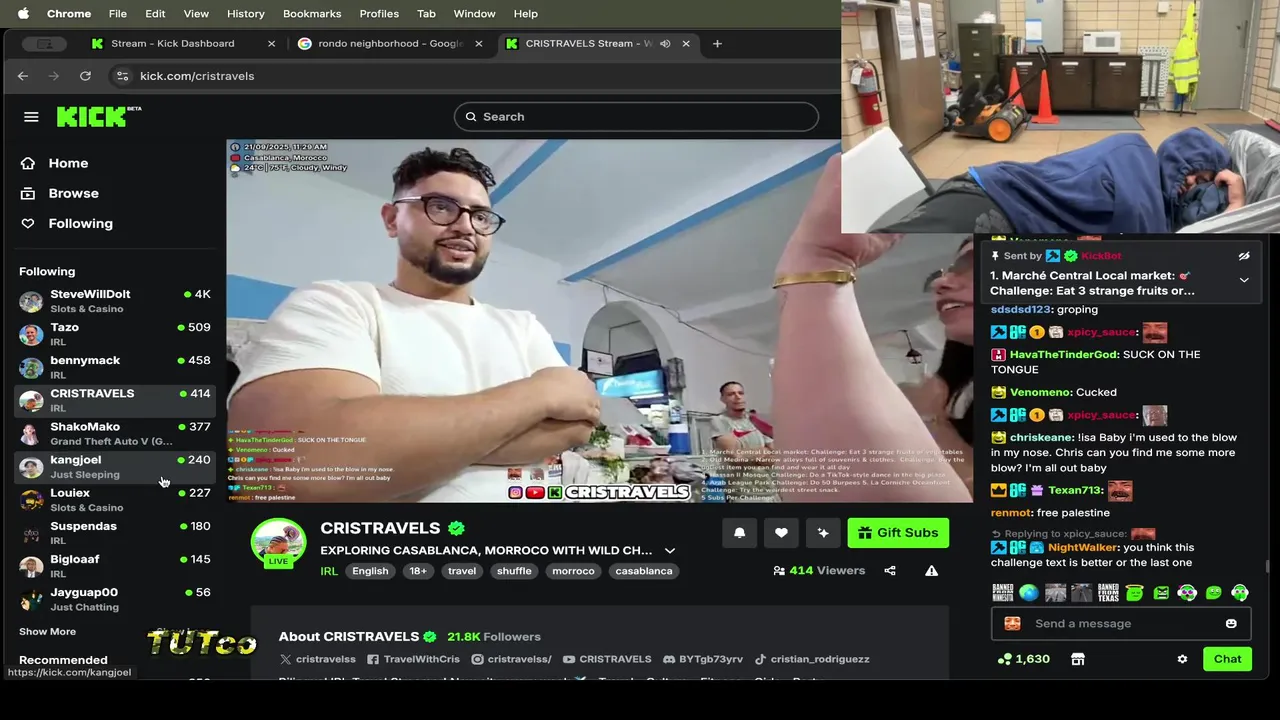Click the Search box
This screenshot has height=720, width=1280.
pos(636,117)
